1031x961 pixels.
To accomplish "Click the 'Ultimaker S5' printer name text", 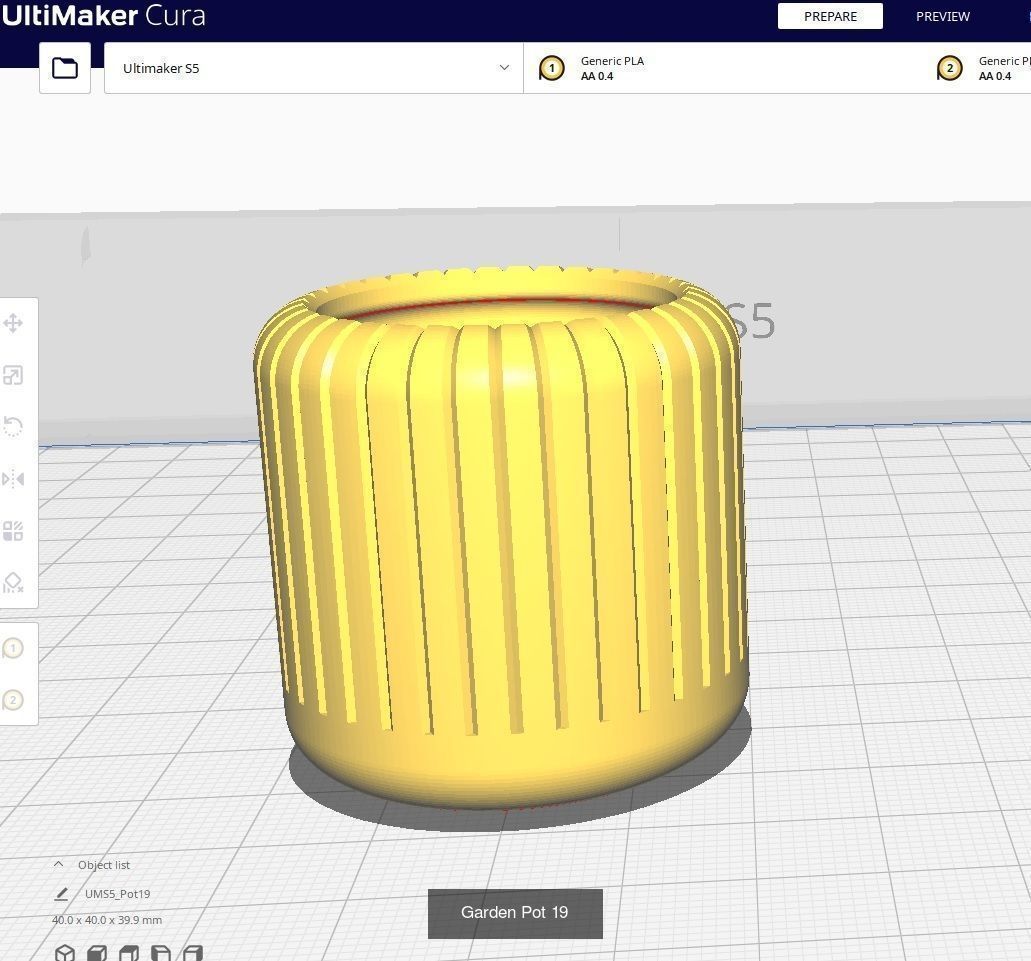I will click(x=161, y=68).
